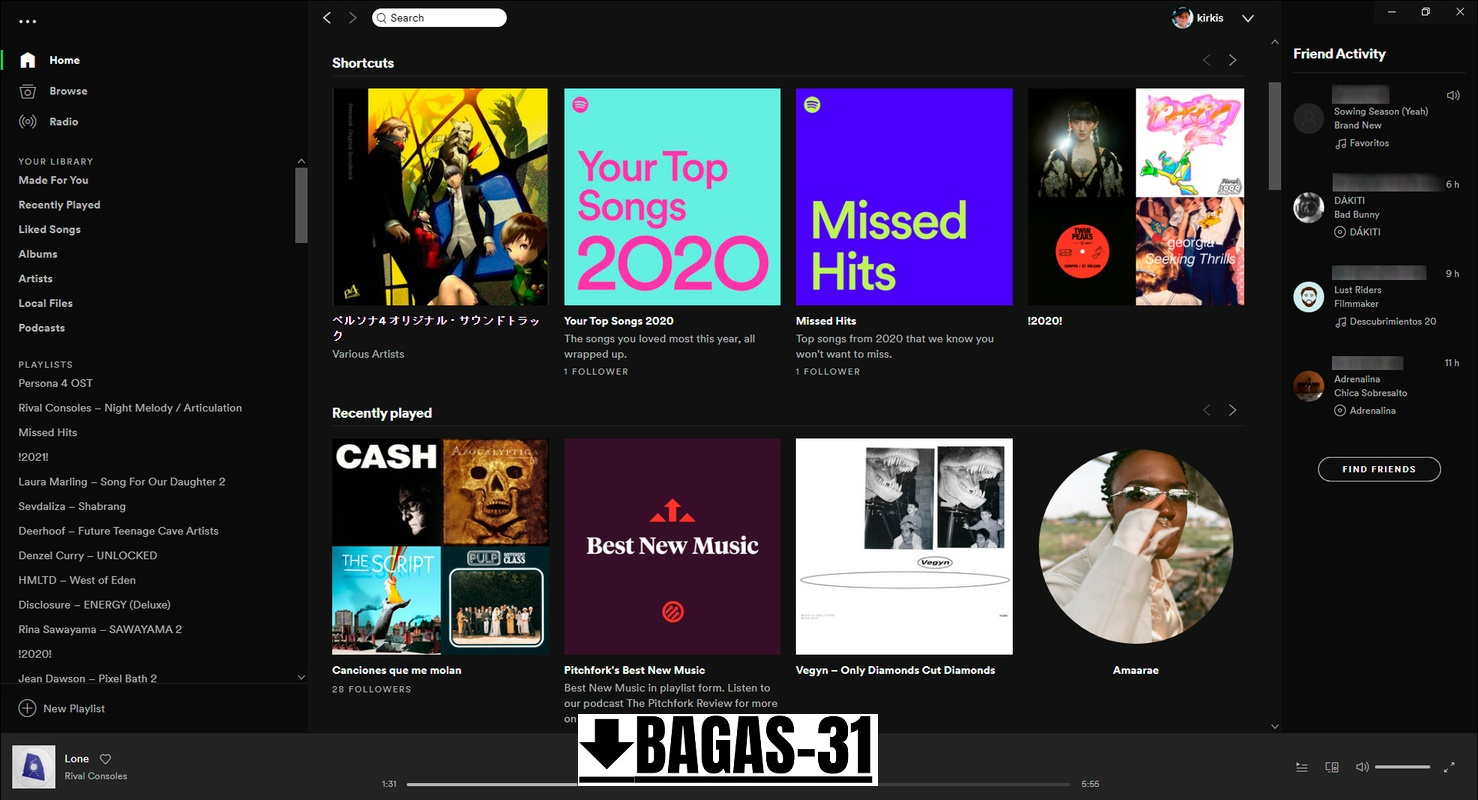This screenshot has height=800, width=1478.
Task: Open the Lone track title link
Action: coord(77,759)
